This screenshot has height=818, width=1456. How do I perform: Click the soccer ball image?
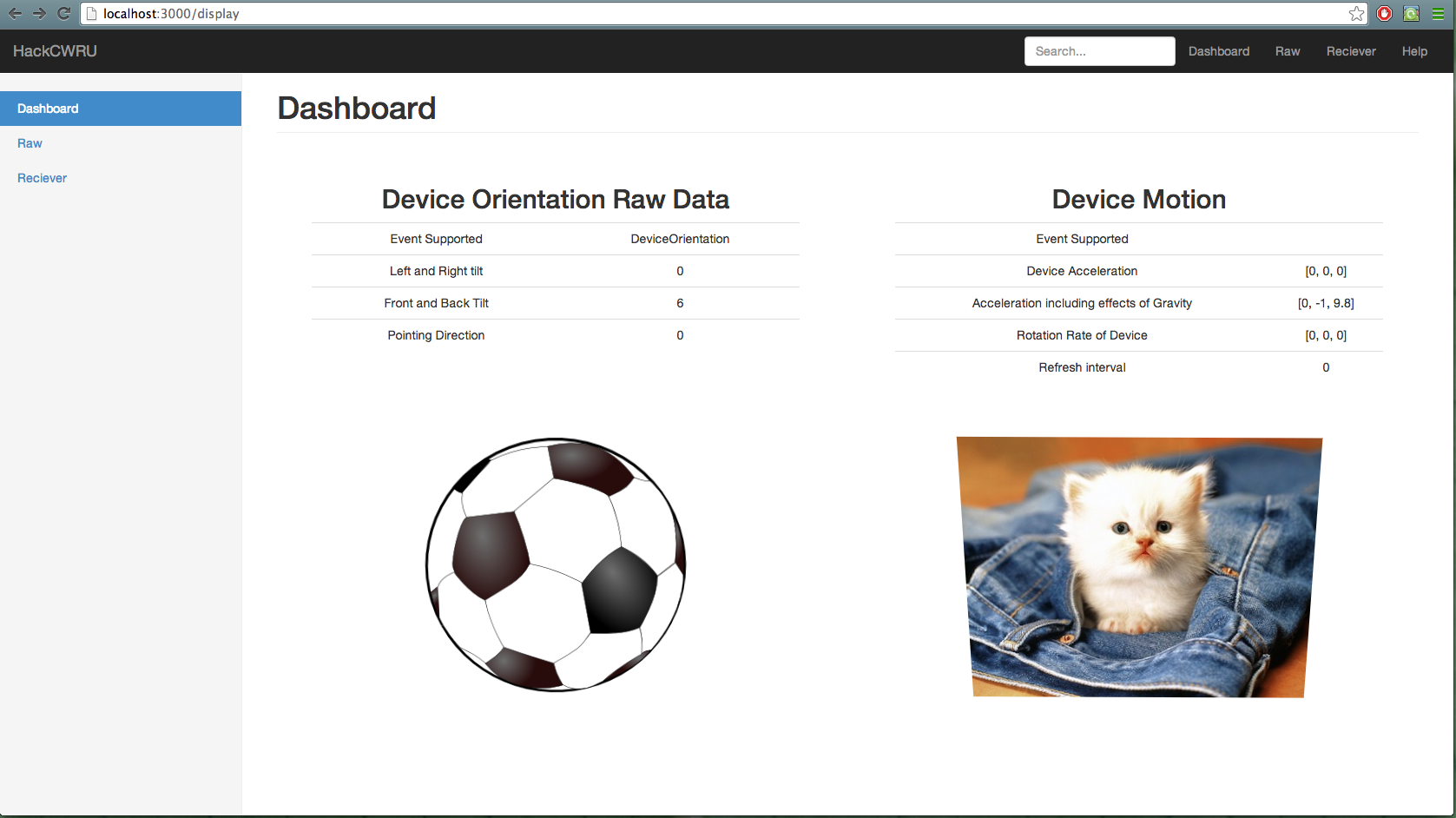[556, 564]
